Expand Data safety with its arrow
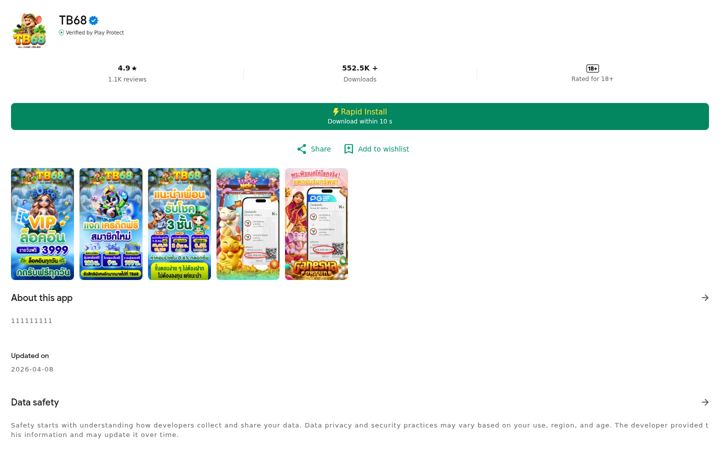Screen dimensions: 720x450 [x=705, y=402]
